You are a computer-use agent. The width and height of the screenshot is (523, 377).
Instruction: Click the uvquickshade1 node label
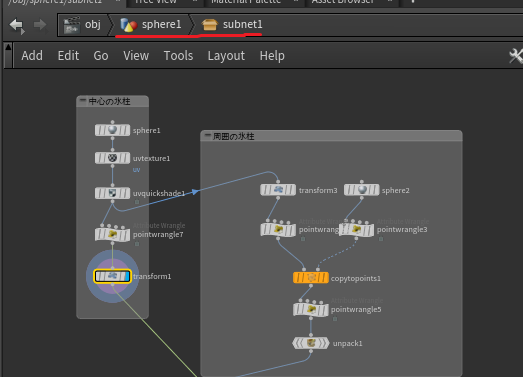tap(159, 193)
